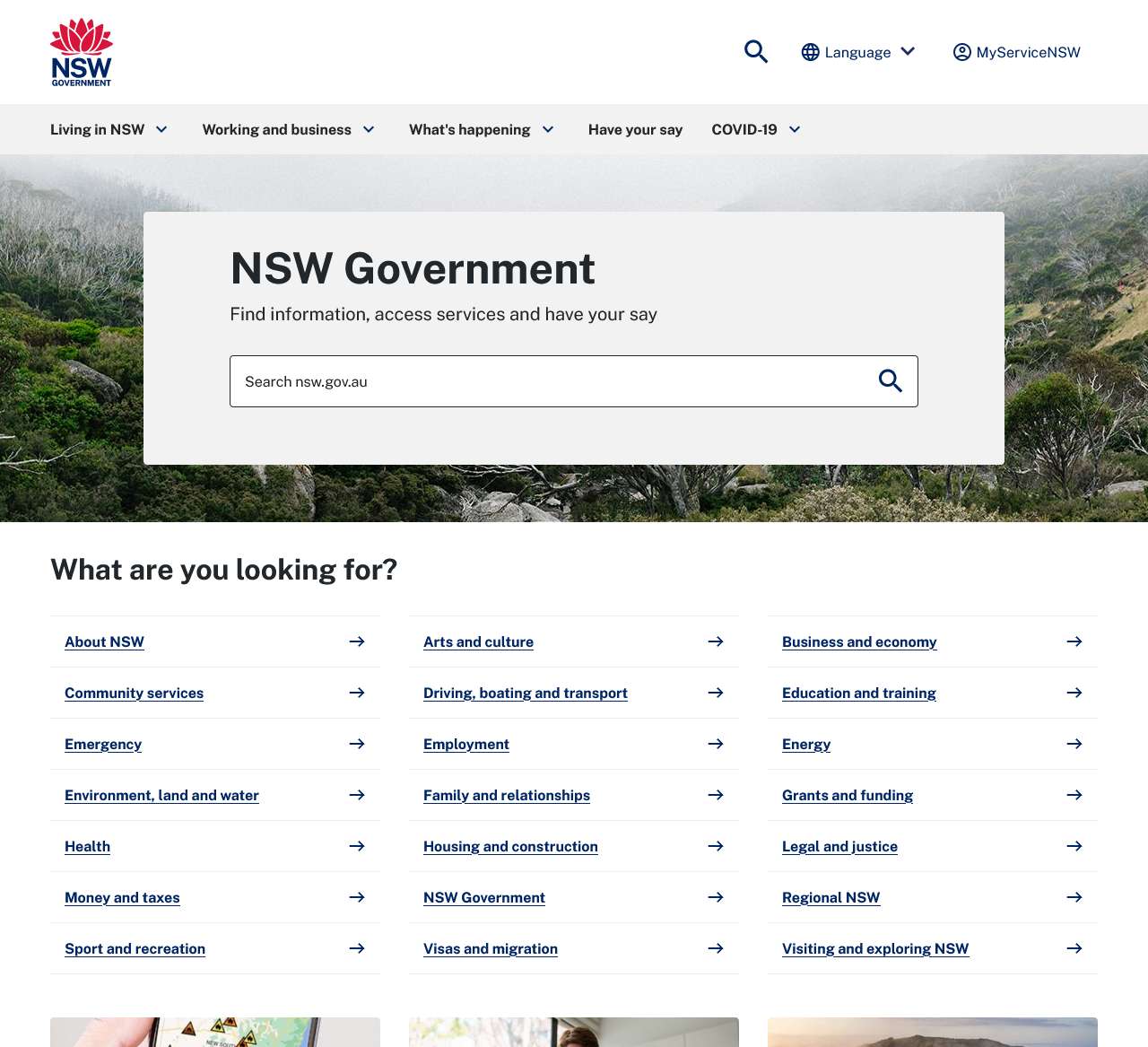Image resolution: width=1148 pixels, height=1047 pixels.
Task: Click the arrow icon beside Visas and migration
Action: coord(716,948)
